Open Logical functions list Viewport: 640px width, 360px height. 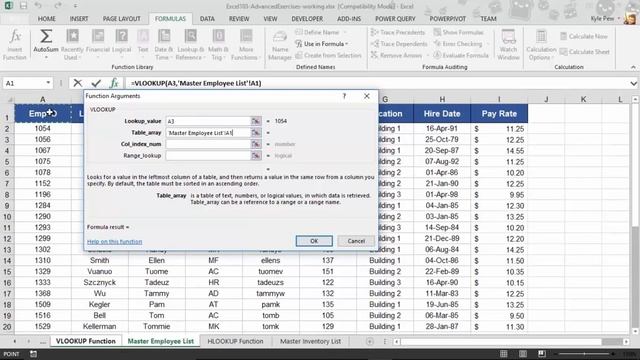pos(121,45)
